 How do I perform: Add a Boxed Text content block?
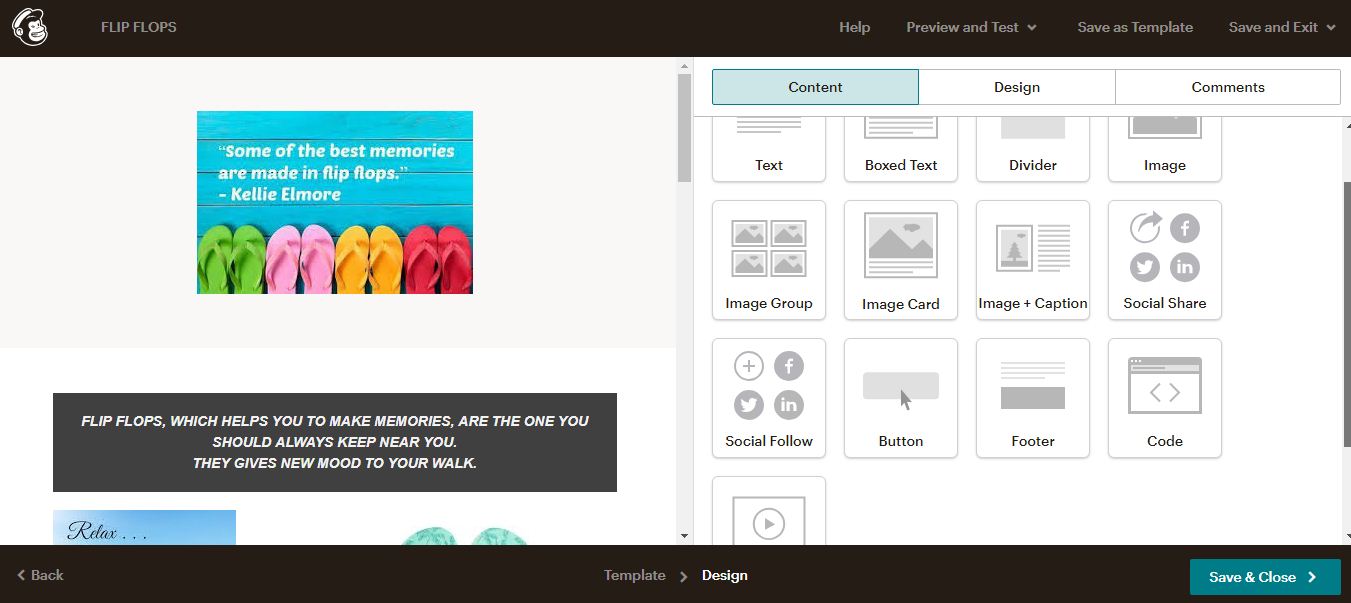(x=901, y=149)
